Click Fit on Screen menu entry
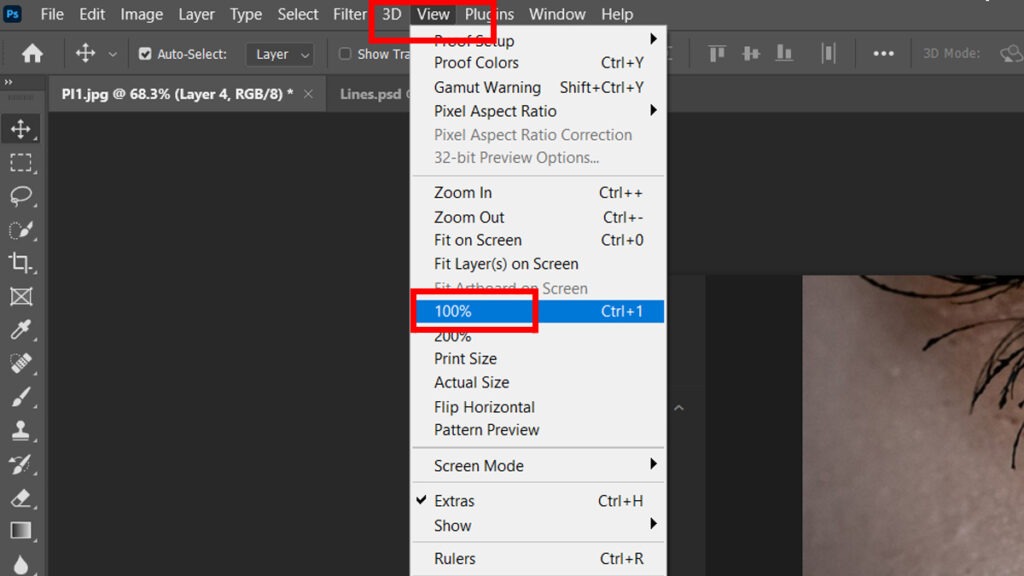This screenshot has width=1024, height=576. tap(478, 240)
